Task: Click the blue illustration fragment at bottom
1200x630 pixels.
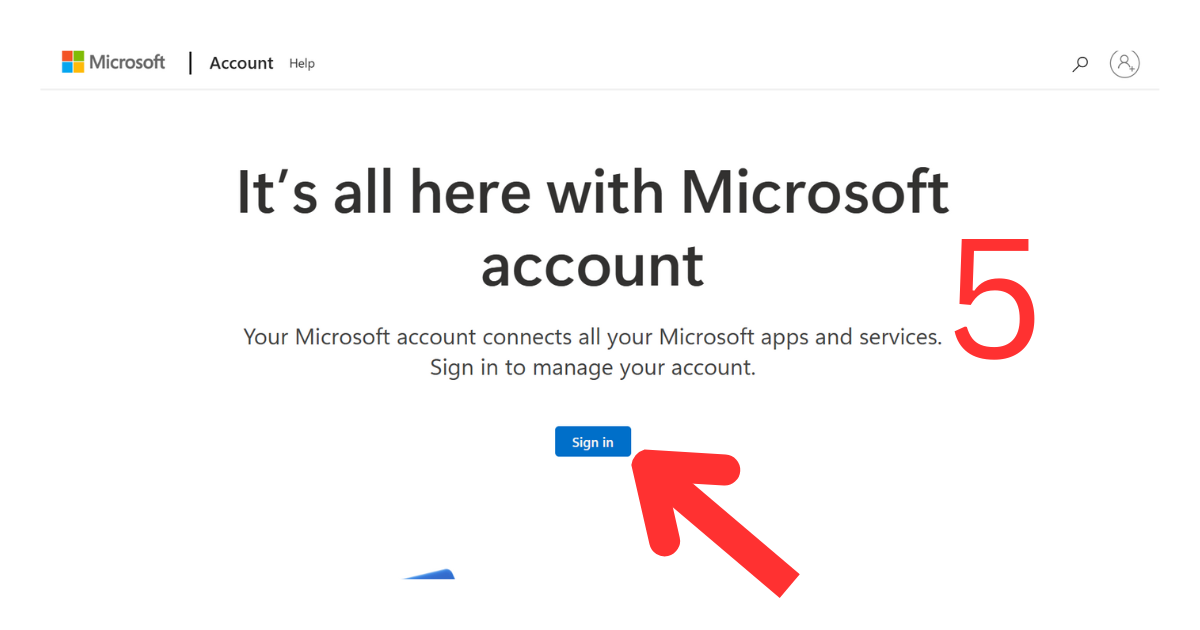Action: pyautogui.click(x=430, y=574)
